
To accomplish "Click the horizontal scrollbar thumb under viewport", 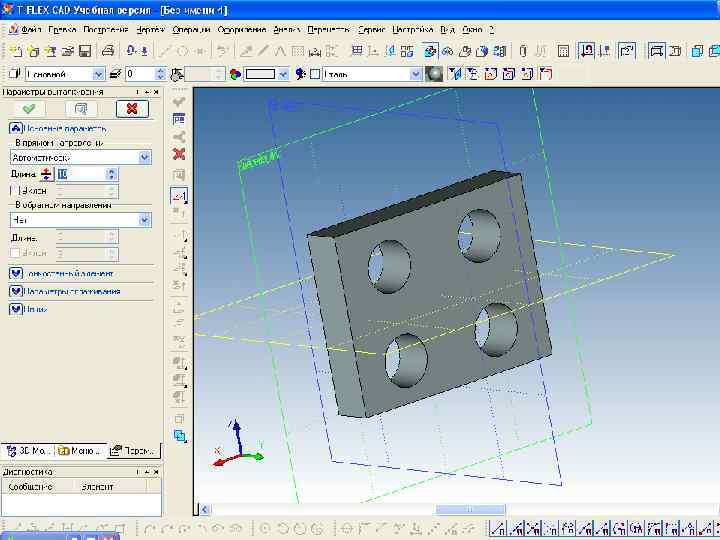I will click(x=470, y=509).
